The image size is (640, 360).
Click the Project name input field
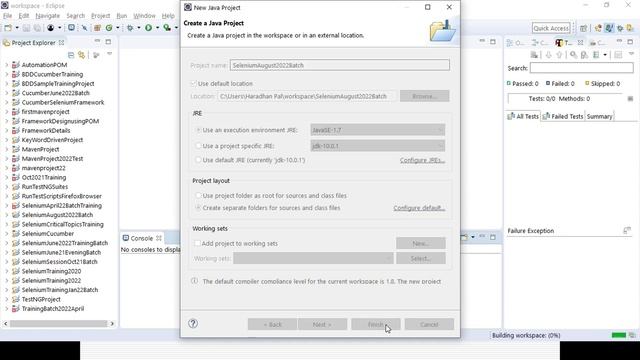340,65
